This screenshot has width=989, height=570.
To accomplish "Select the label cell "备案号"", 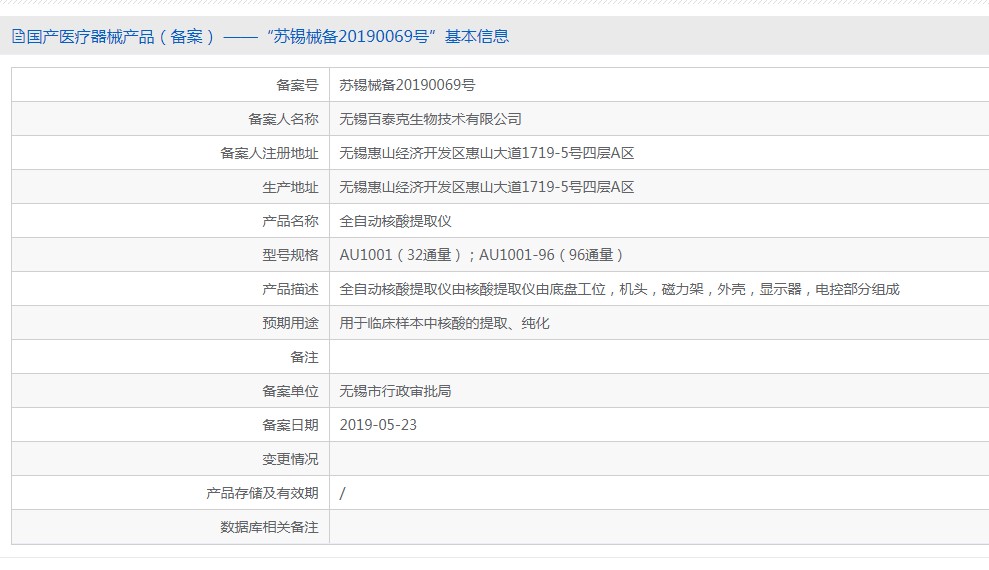I will coord(297,84).
